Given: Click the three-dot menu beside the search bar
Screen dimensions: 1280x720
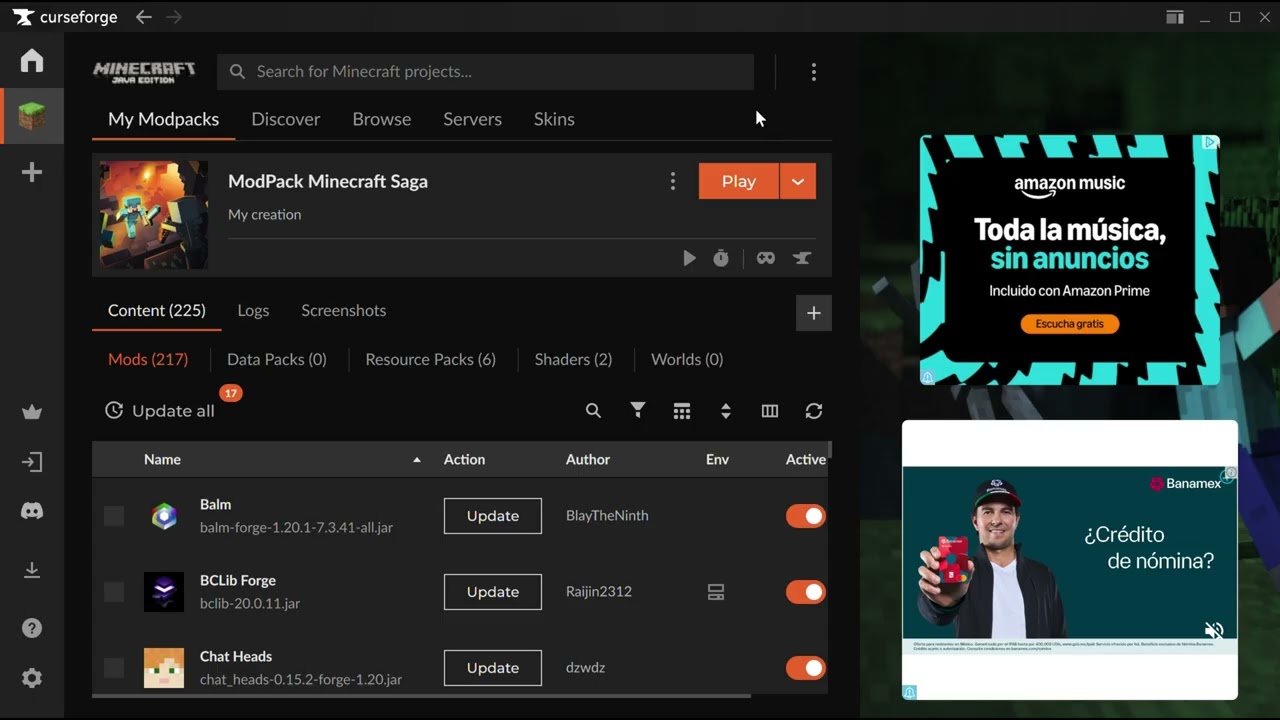Looking at the screenshot, I should coord(814,72).
